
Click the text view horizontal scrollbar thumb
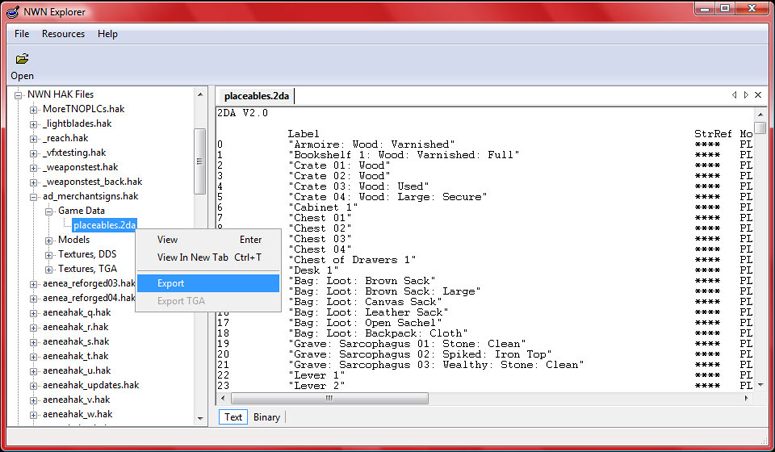pyautogui.click(x=330, y=398)
